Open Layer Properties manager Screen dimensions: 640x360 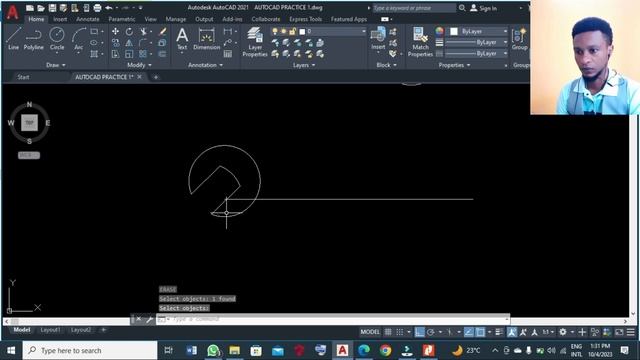click(x=255, y=42)
